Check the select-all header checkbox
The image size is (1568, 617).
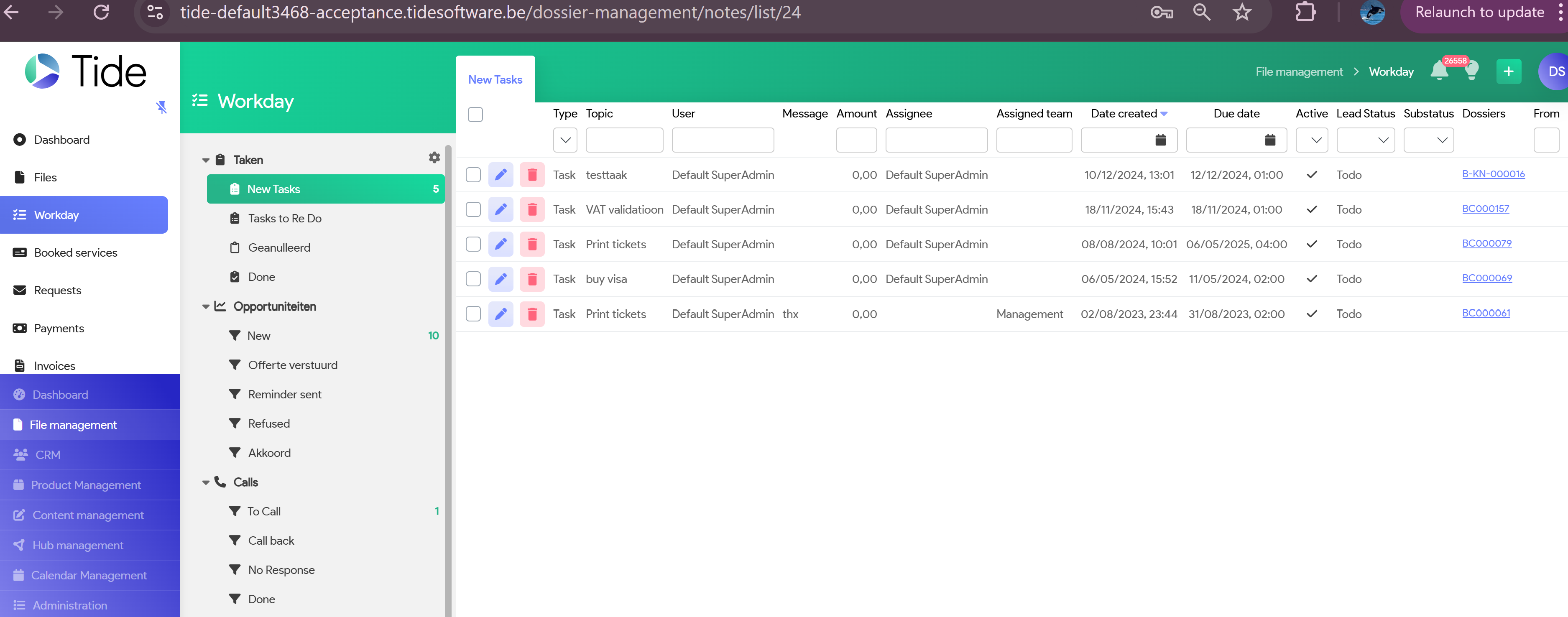(475, 115)
